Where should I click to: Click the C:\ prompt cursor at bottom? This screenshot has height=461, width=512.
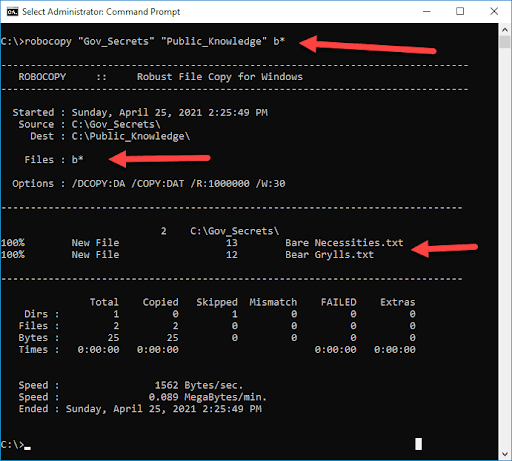[x=16, y=445]
